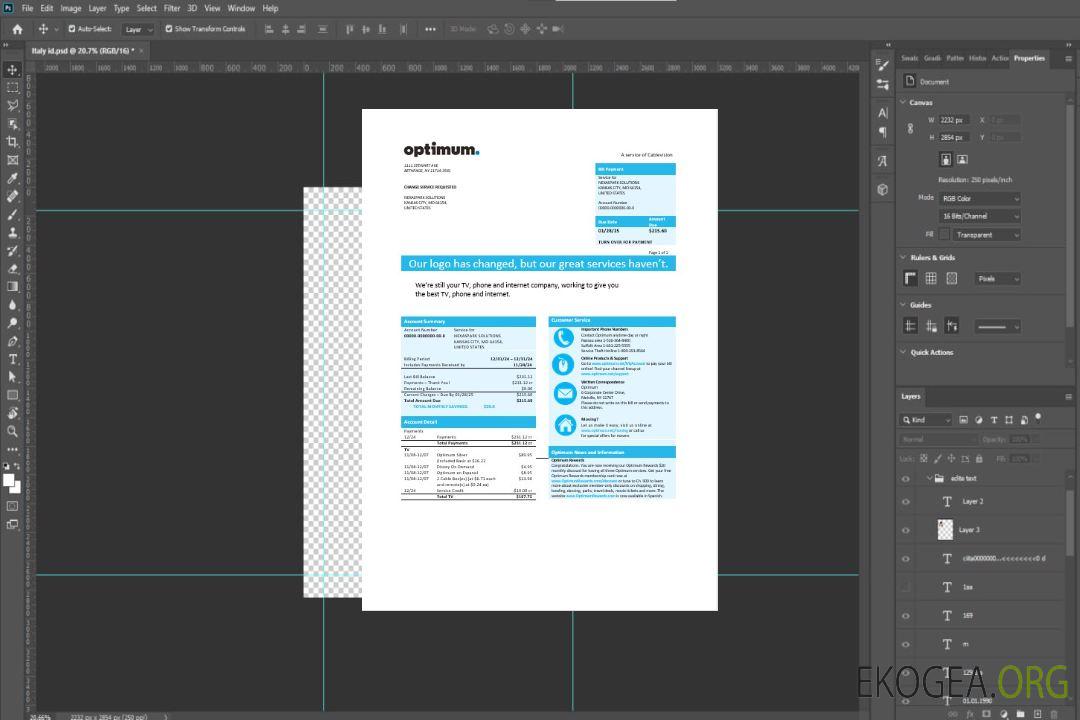Select the Lasso tool
Screen dimensions: 1080x720
[12, 105]
